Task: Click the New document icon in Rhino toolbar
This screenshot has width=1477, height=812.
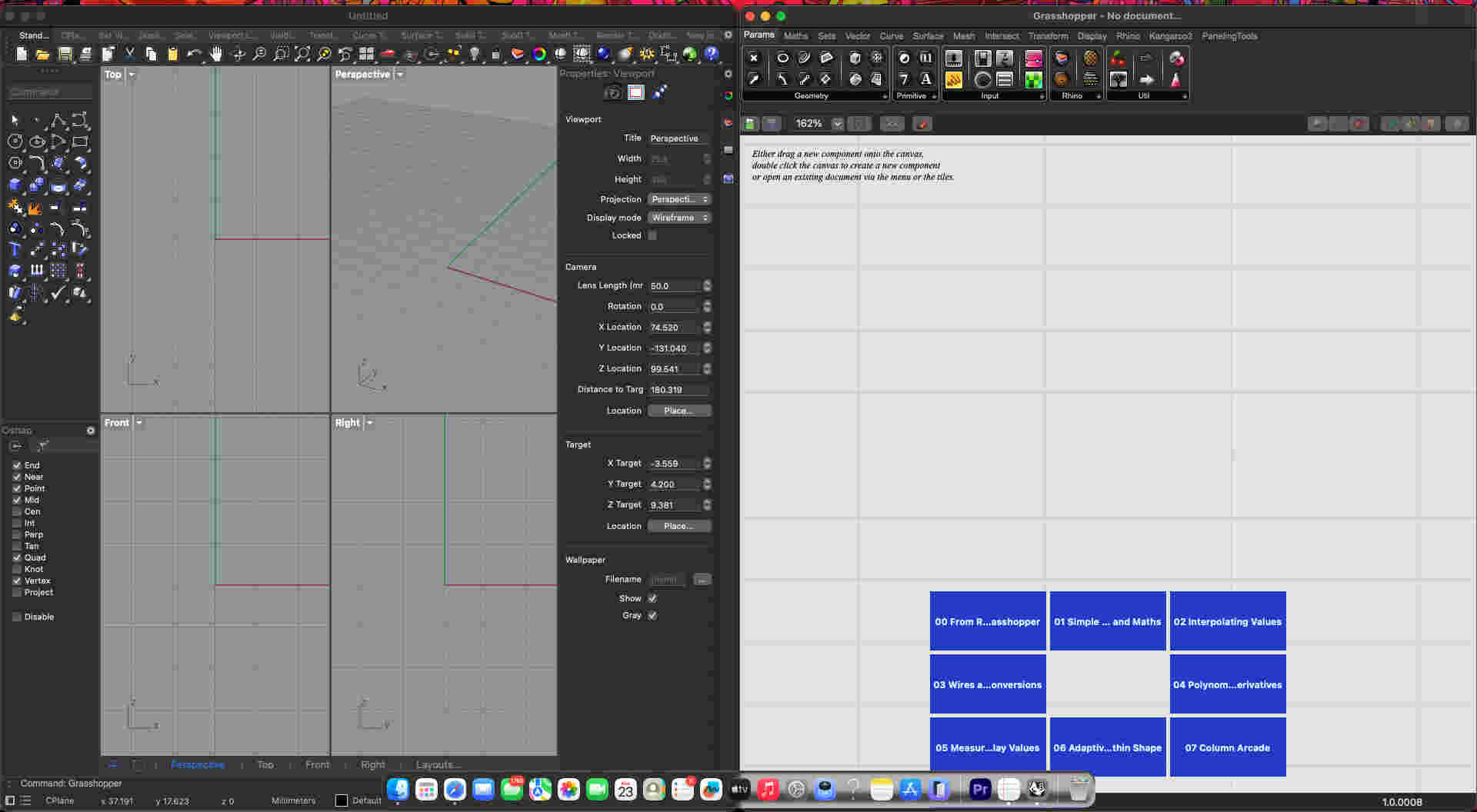Action: click(22, 54)
